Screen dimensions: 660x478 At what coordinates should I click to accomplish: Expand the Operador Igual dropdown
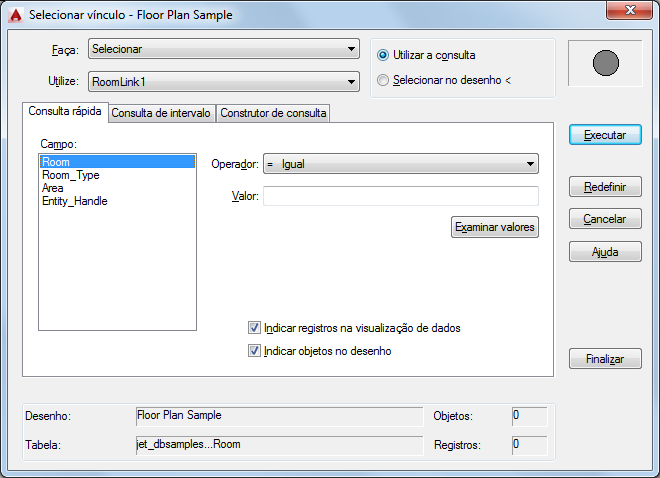[401, 164]
